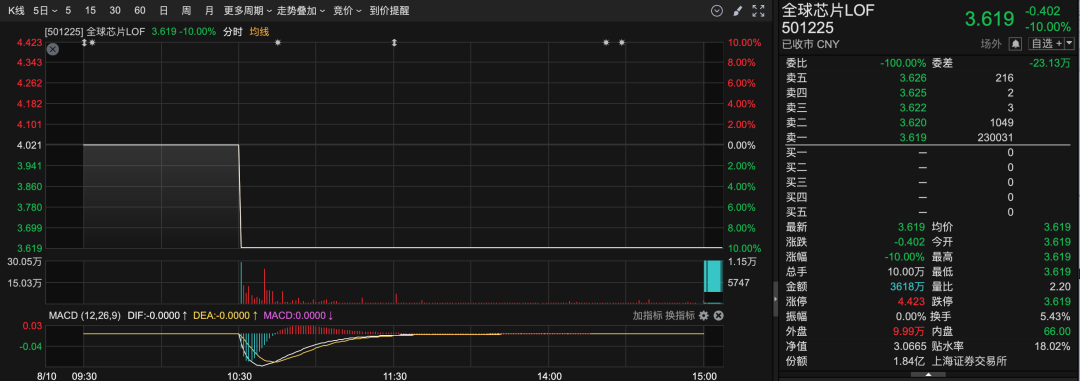Click 加指标 to add indicator
The width and height of the screenshot is (1080, 381).
[647, 316]
